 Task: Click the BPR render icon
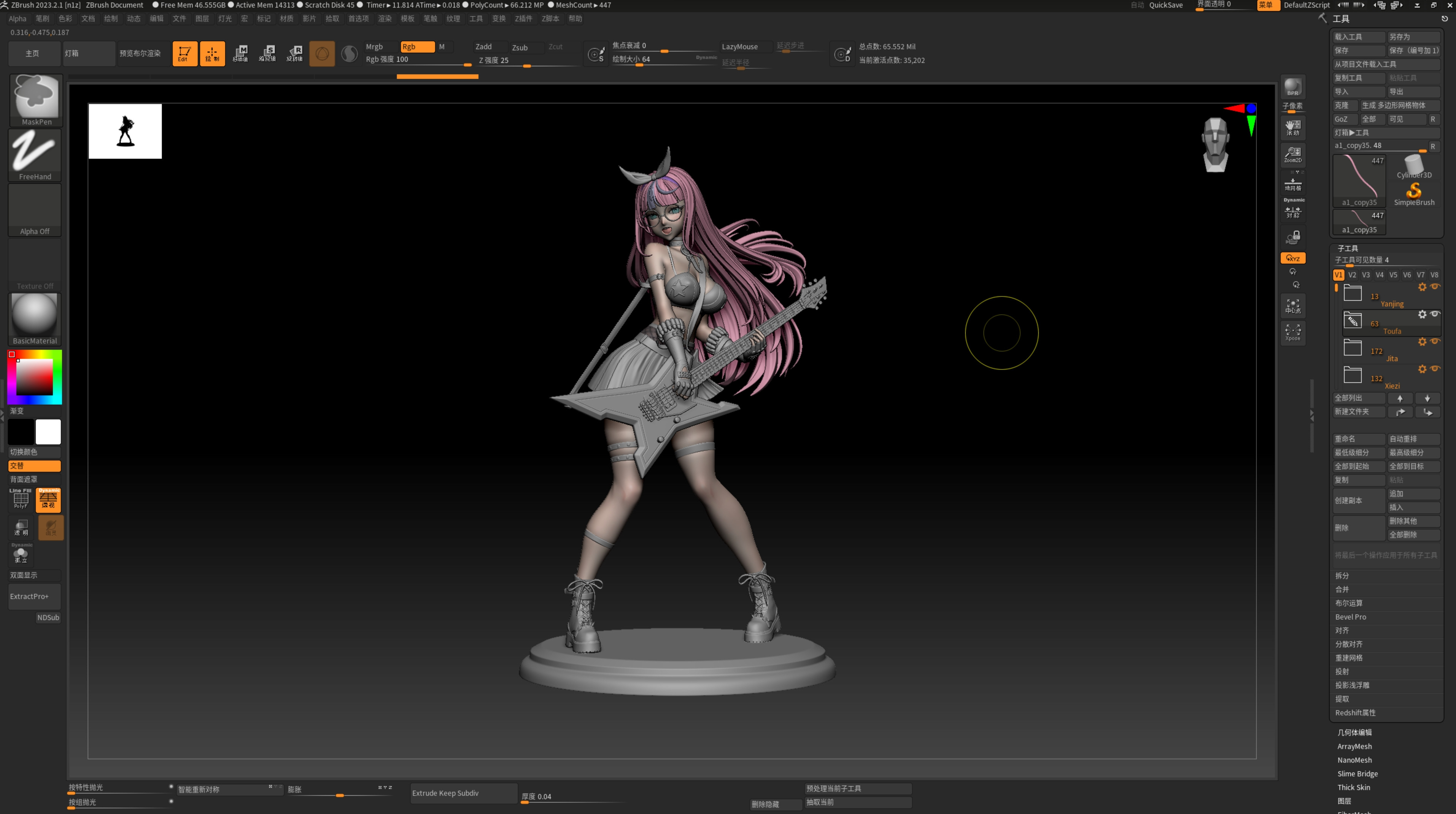pos(1293,87)
